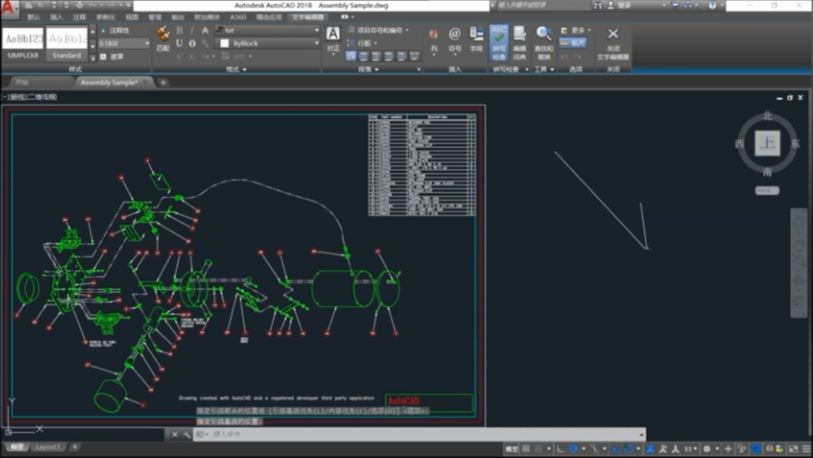Viewport: 813px width, 458px height.
Task: Add a new layout with plus button
Action: tap(74, 447)
